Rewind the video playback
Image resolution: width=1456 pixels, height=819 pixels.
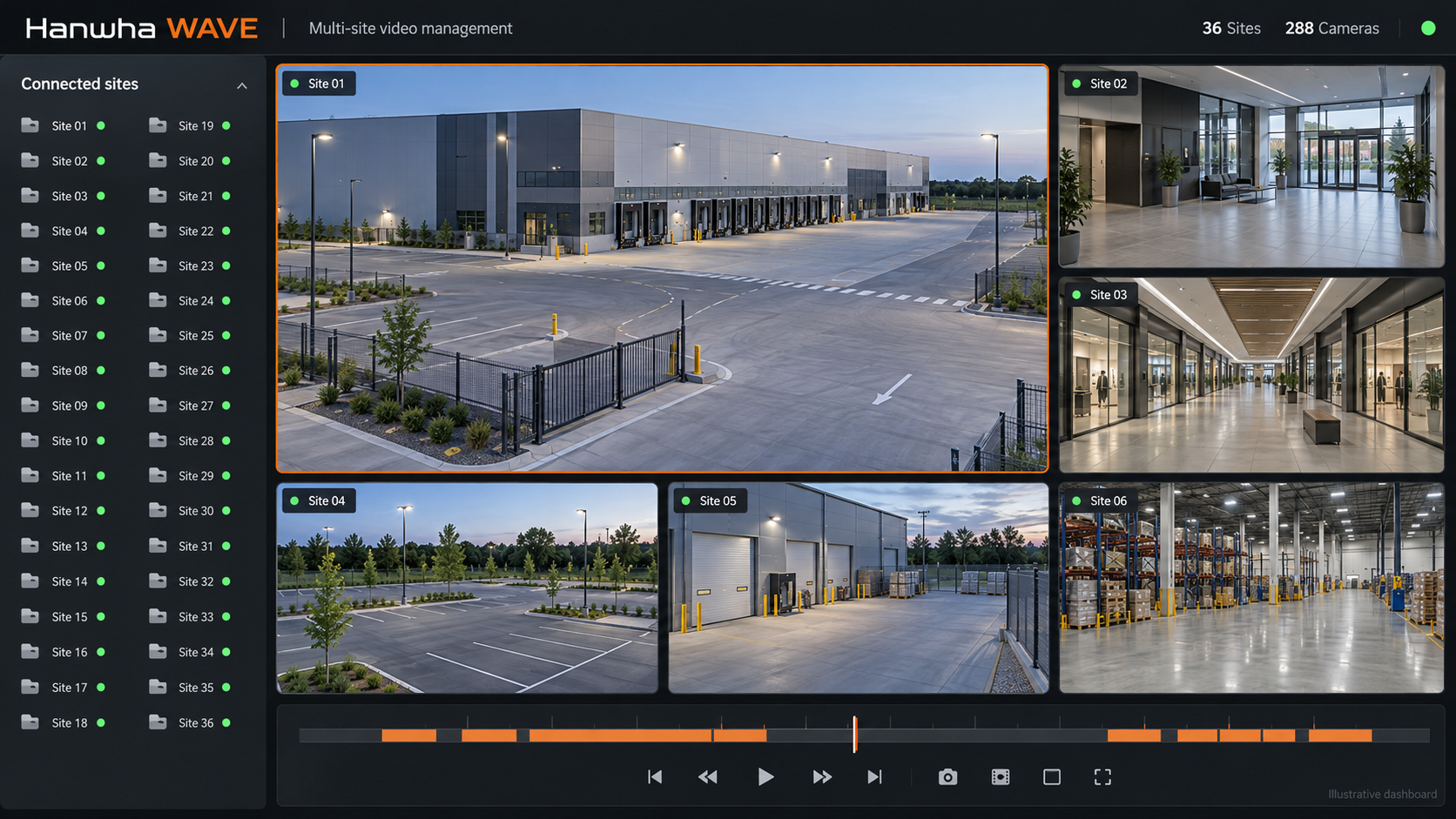pos(708,776)
